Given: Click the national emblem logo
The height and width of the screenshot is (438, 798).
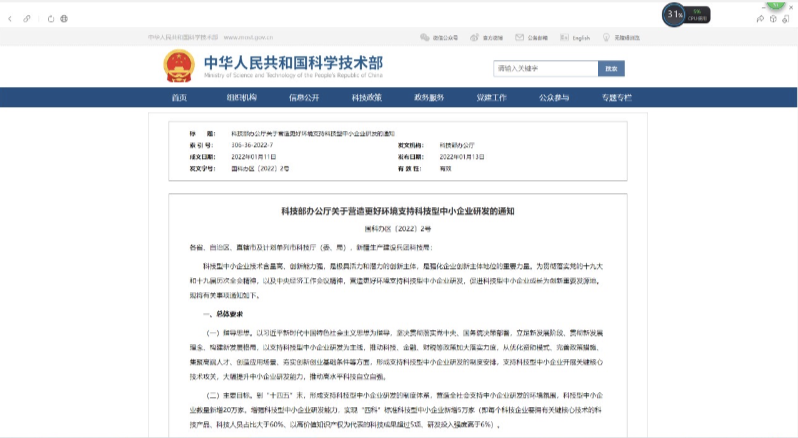Looking at the screenshot, I should (x=179, y=66).
